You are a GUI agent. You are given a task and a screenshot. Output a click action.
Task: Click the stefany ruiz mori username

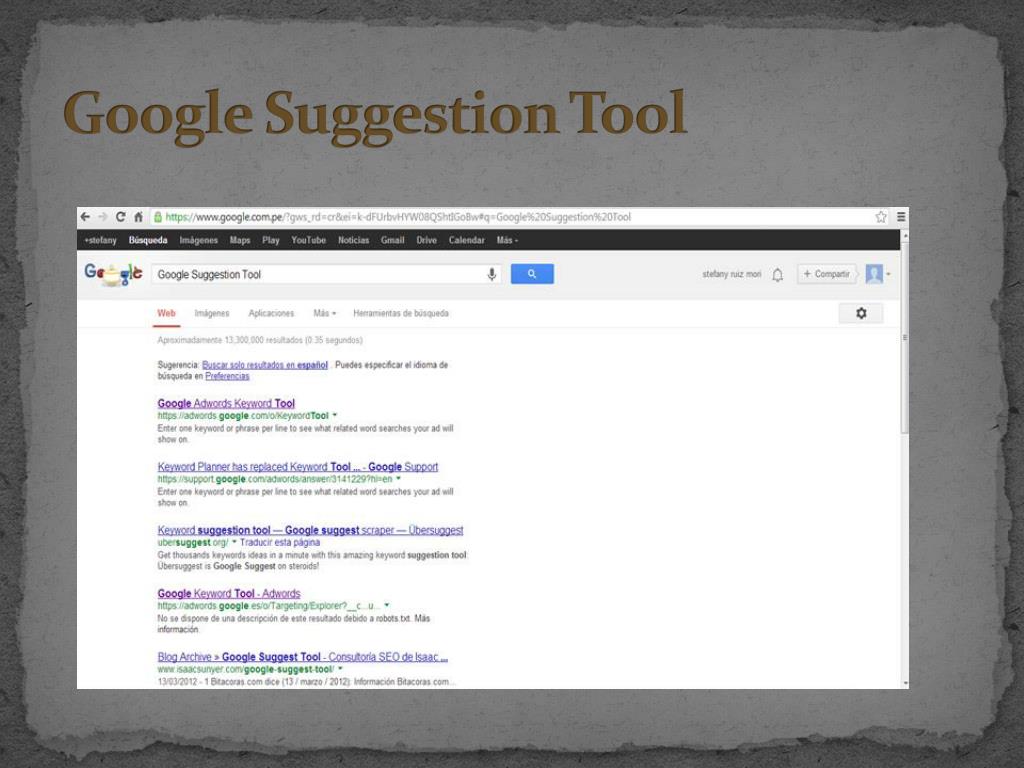731,274
